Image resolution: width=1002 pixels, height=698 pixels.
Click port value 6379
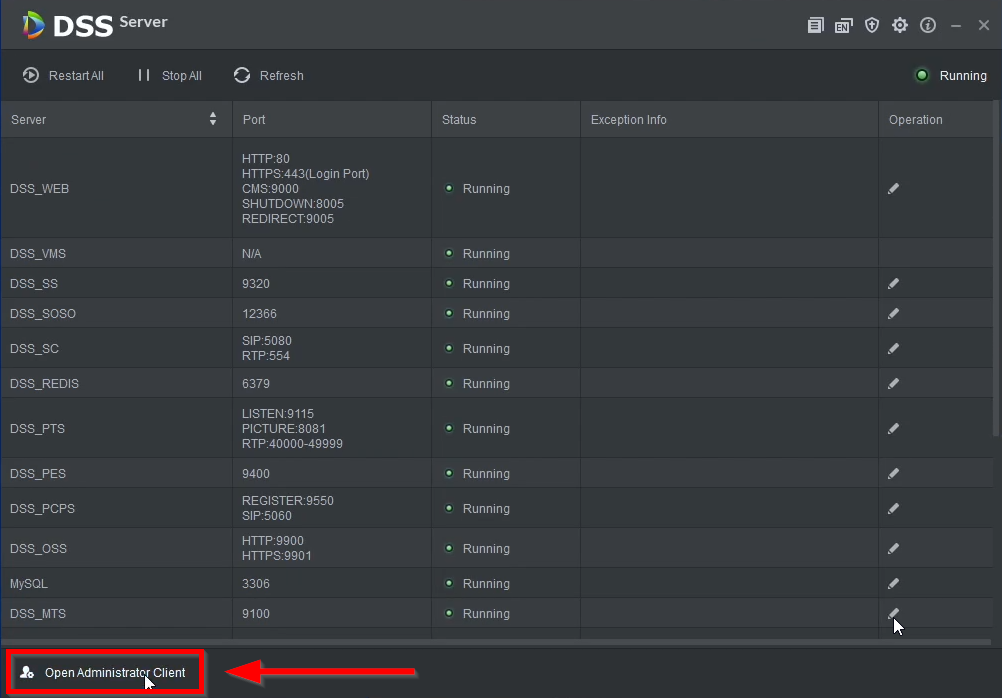click(256, 384)
